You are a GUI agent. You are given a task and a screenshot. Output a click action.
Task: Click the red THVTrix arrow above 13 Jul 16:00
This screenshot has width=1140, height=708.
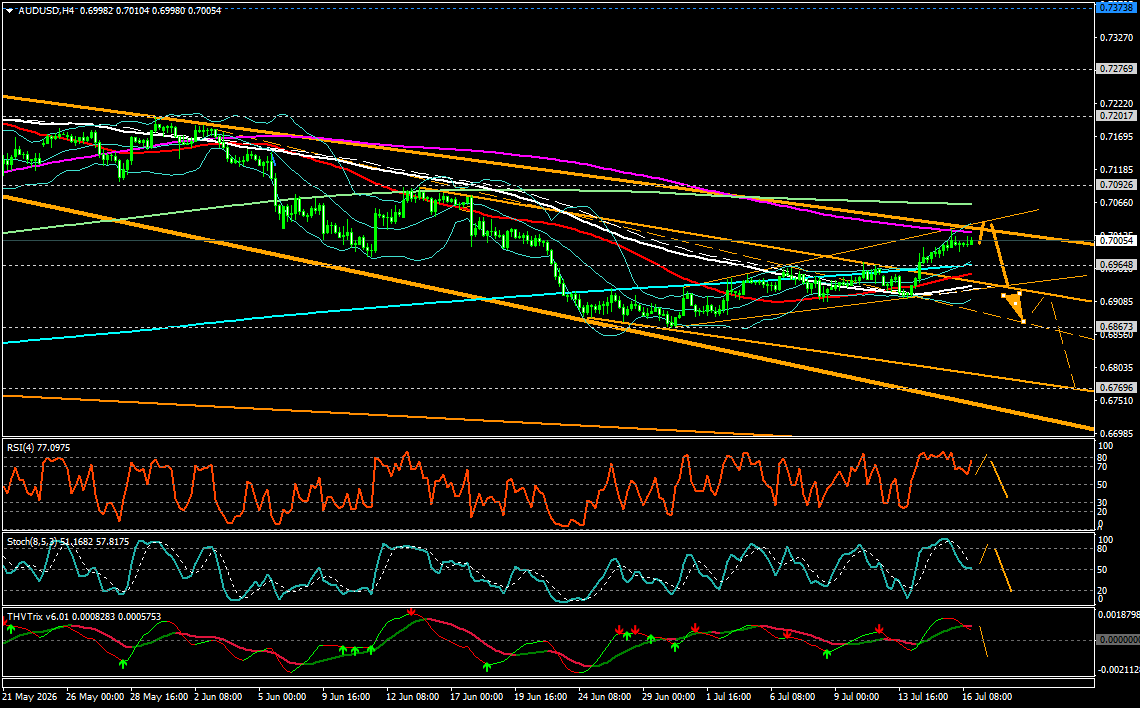tap(880, 628)
